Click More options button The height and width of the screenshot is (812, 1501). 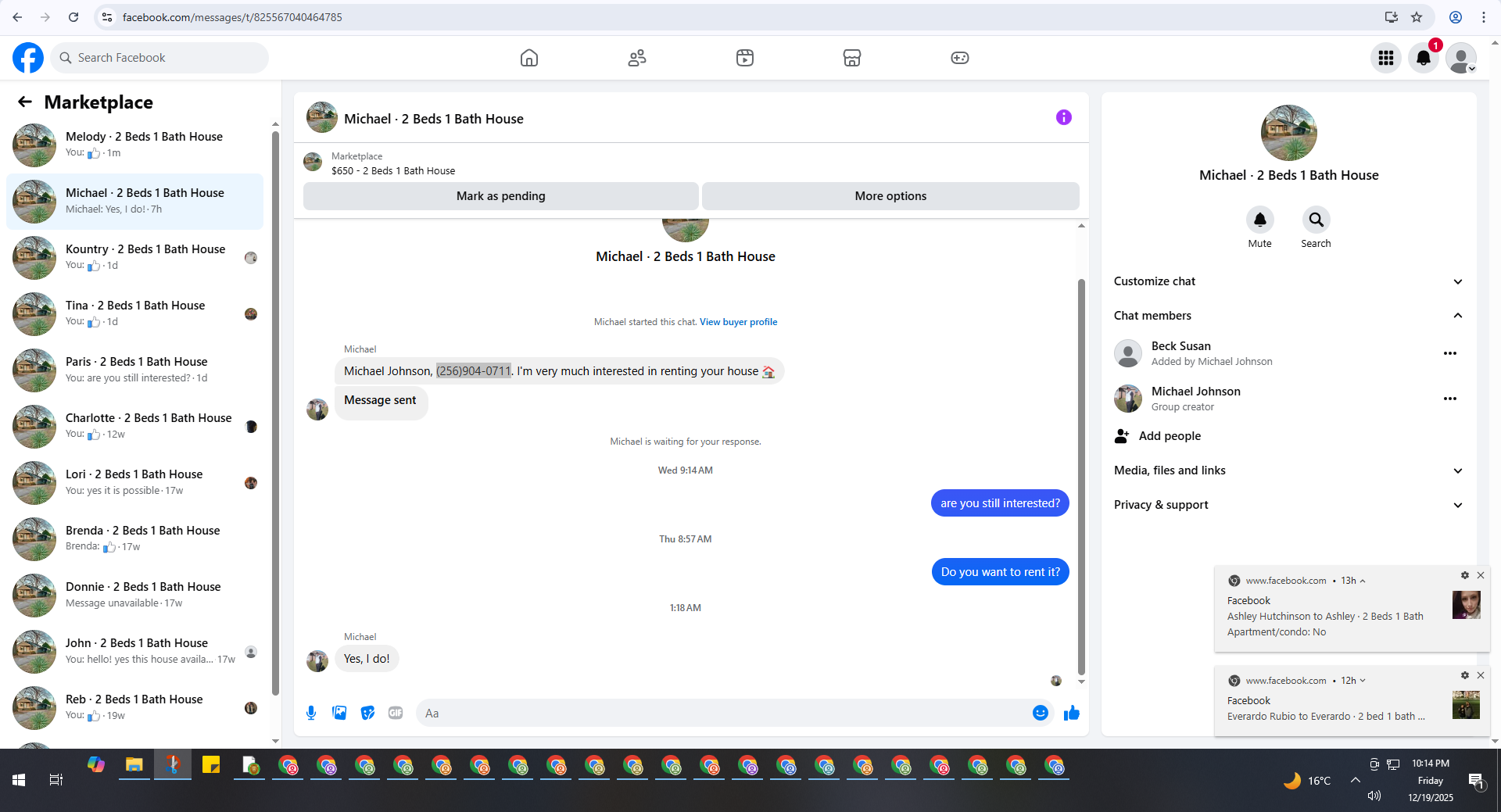click(x=890, y=196)
